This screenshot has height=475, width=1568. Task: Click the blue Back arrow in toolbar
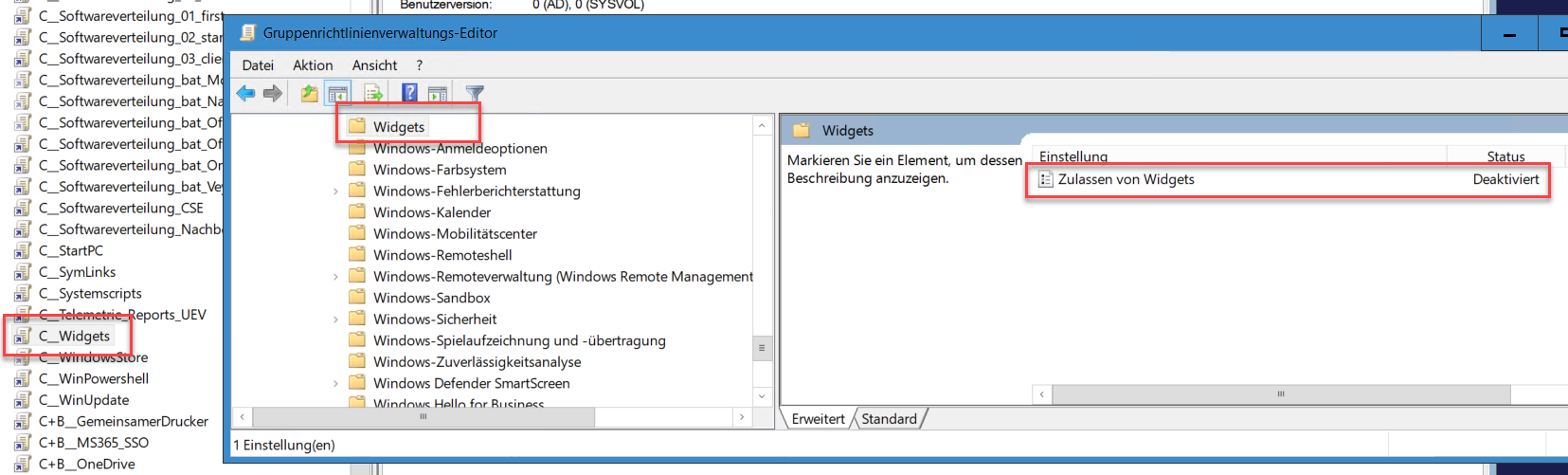point(246,93)
